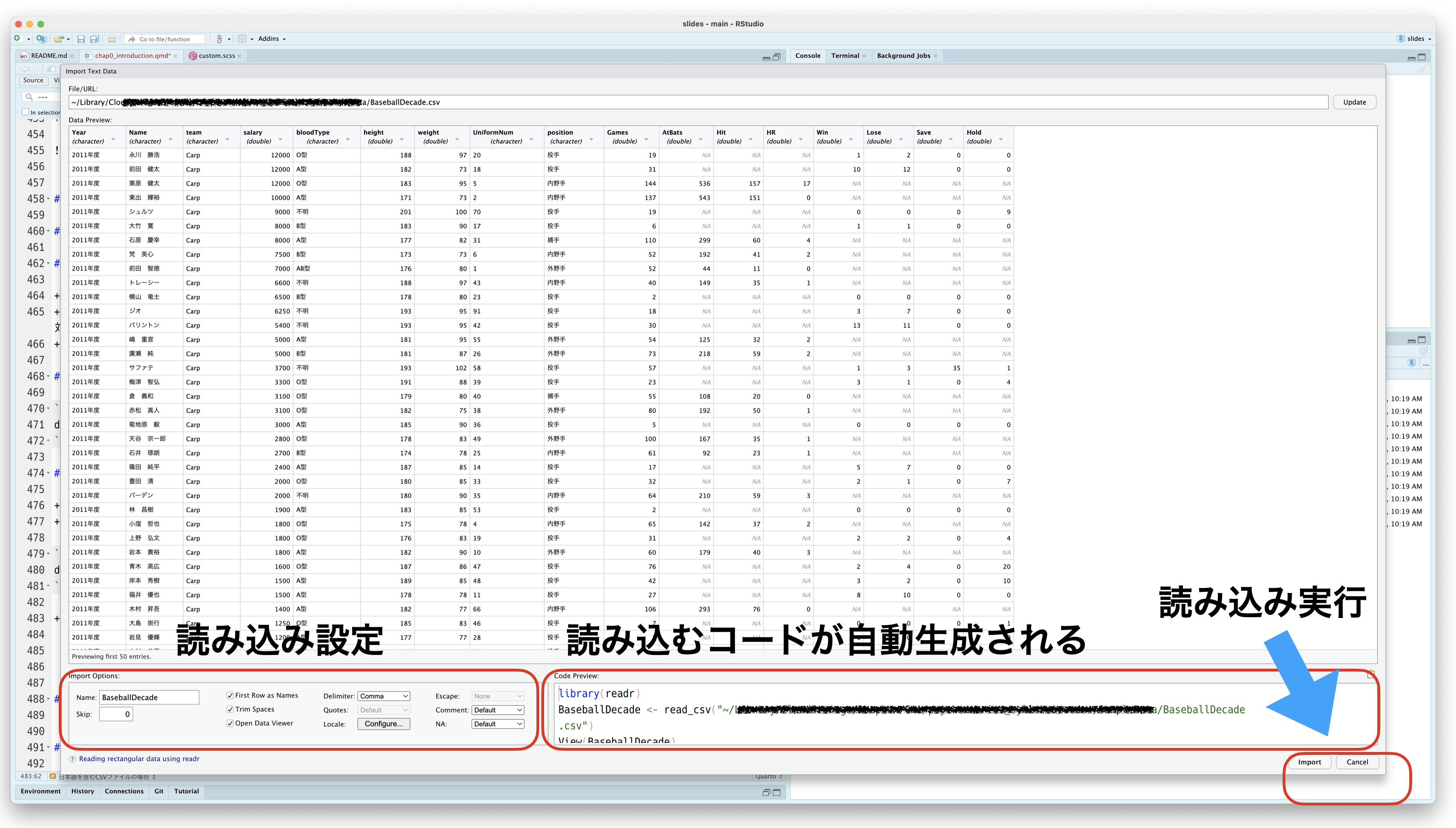Click the editor back navigation arrow

[25, 69]
